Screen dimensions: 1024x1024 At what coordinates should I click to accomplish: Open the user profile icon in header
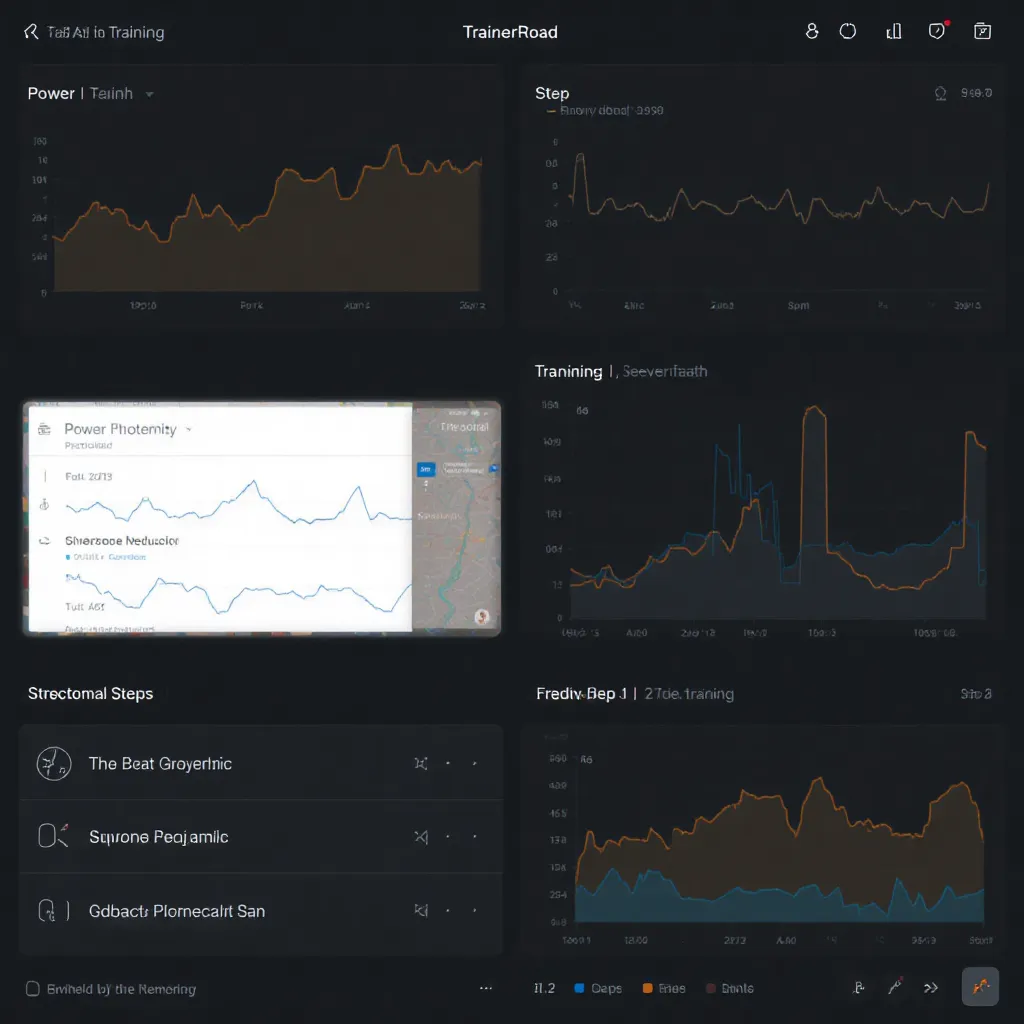coord(812,31)
